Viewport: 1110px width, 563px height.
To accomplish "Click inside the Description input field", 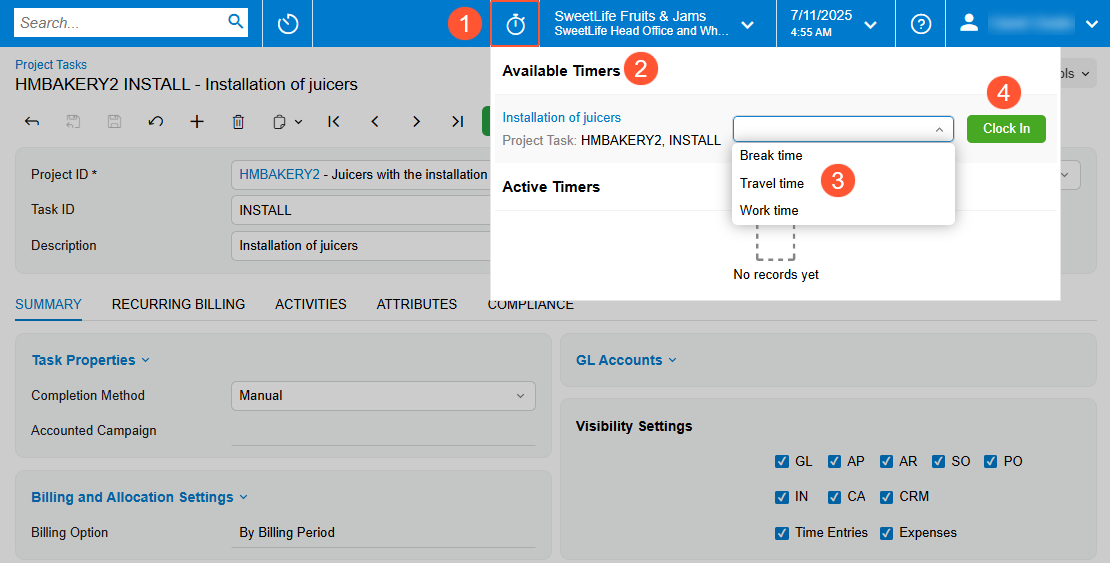I will [360, 246].
